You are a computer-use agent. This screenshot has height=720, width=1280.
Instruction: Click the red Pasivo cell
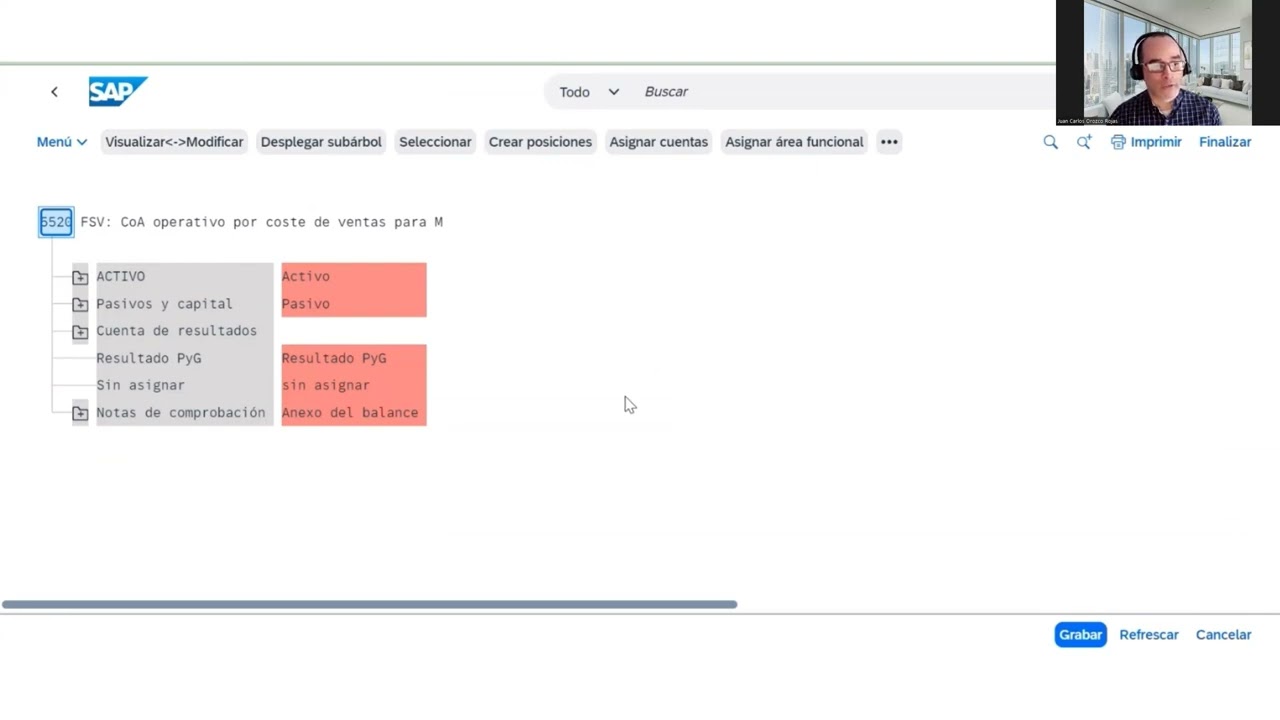(x=354, y=303)
